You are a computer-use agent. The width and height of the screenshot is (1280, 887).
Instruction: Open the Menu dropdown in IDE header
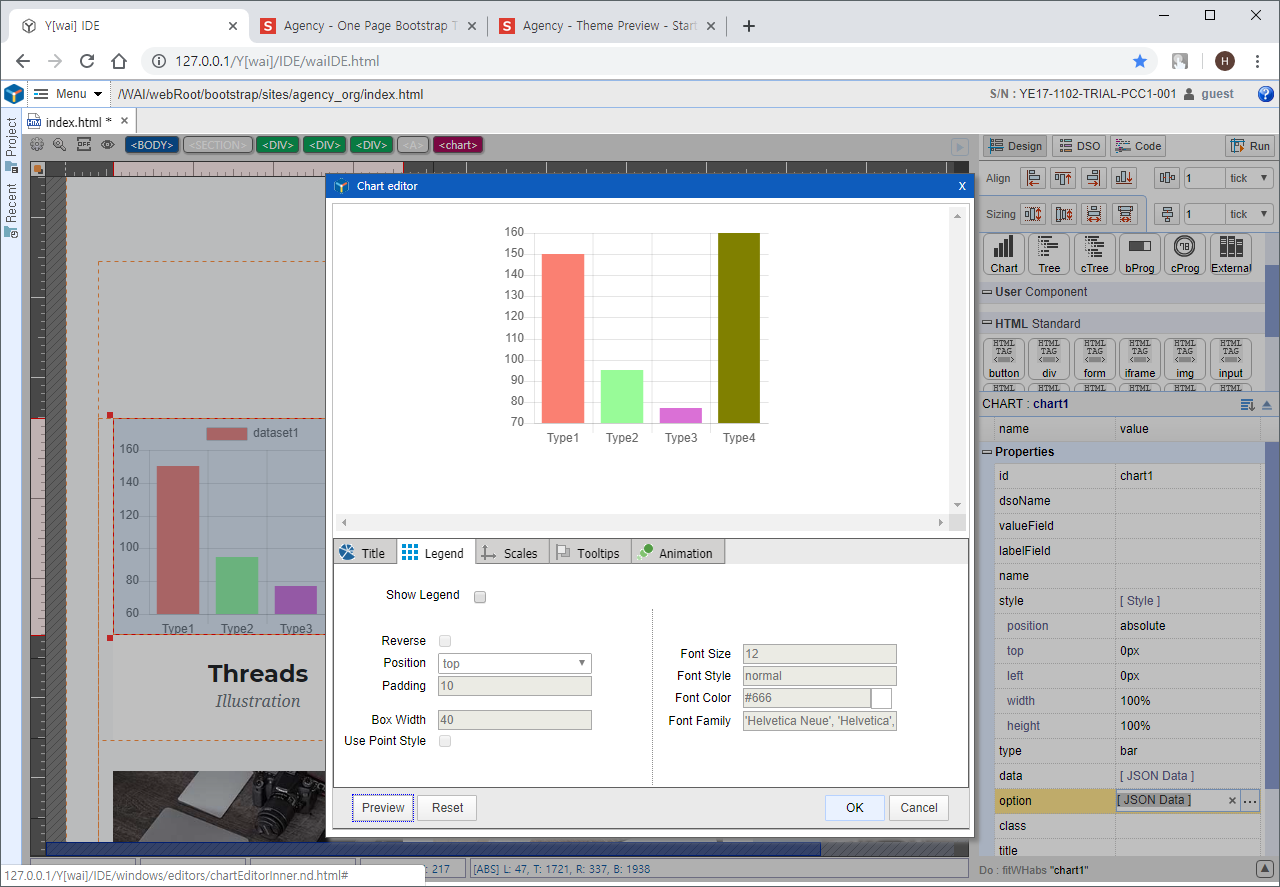(x=69, y=94)
